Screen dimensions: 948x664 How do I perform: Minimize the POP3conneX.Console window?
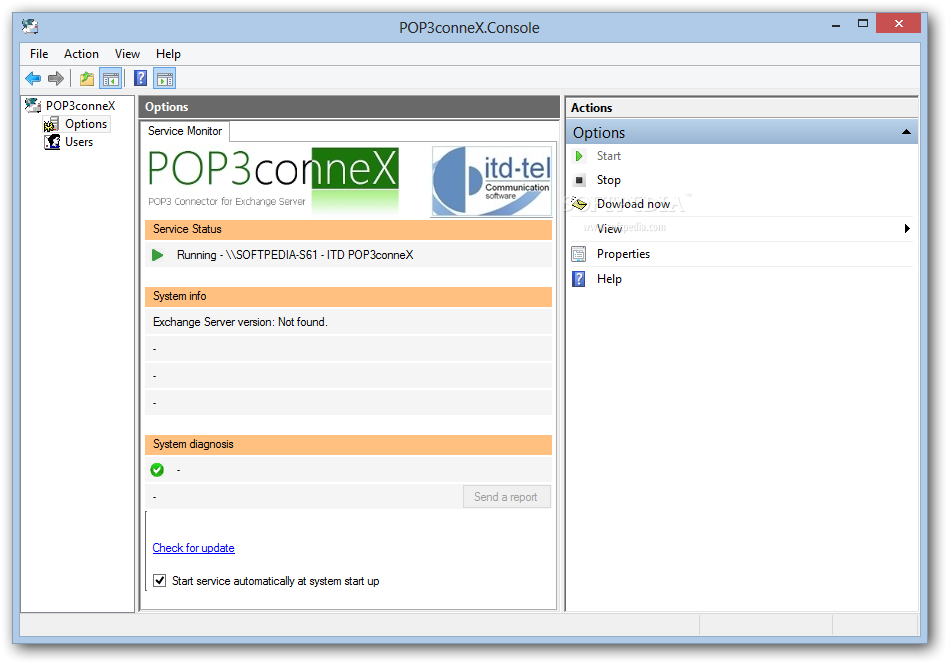(x=836, y=26)
